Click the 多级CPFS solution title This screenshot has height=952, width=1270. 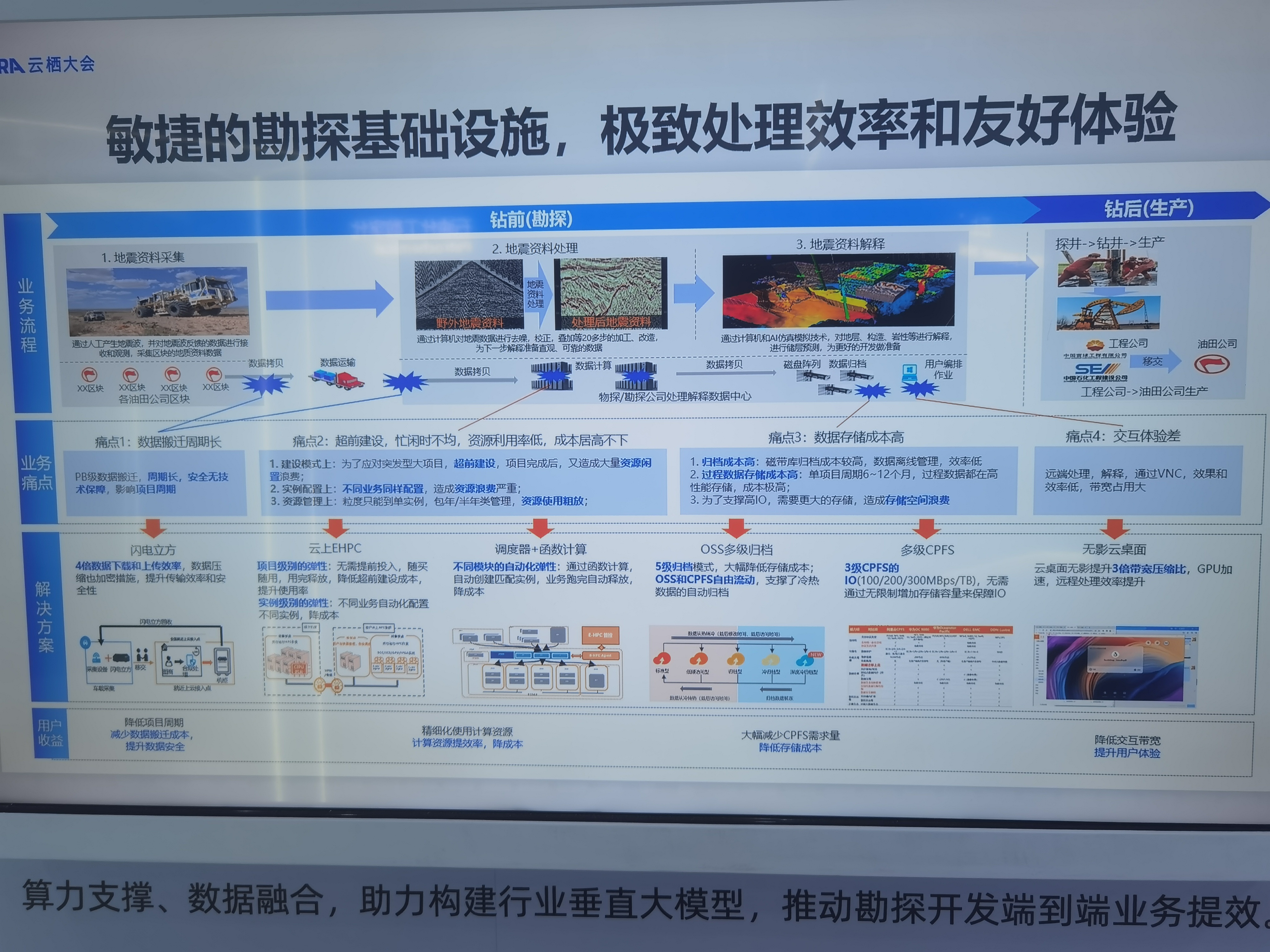[x=927, y=550]
